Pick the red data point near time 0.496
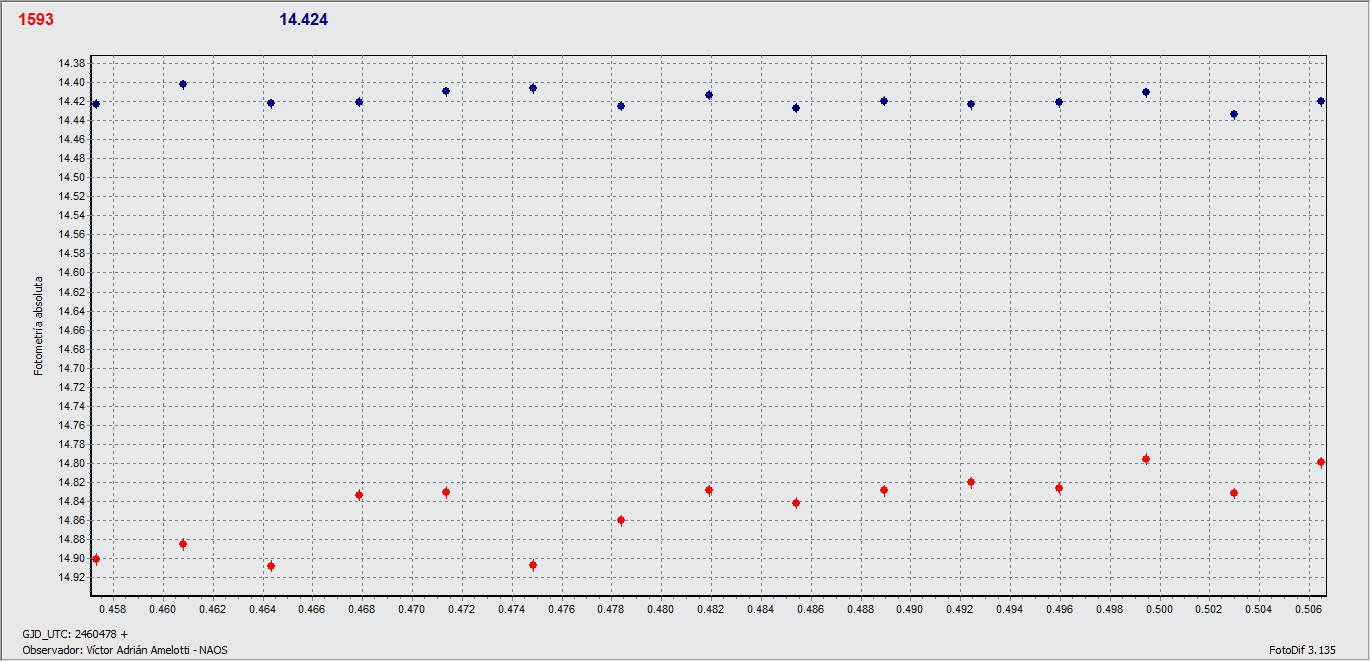Image resolution: width=1371 pixels, height=662 pixels. coord(1059,488)
